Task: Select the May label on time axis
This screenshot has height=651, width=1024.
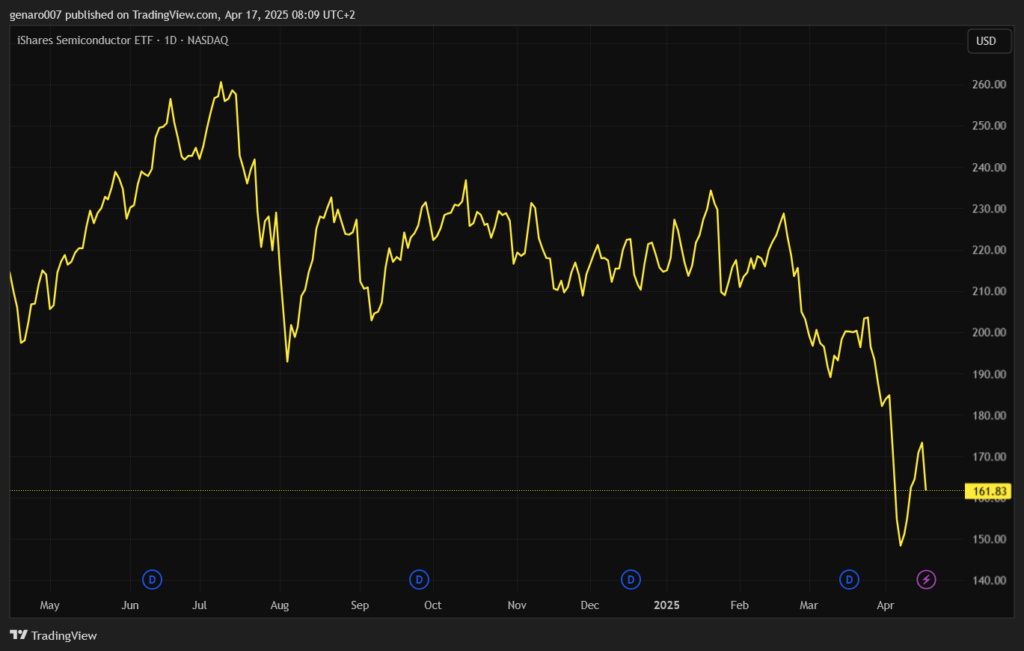Action: tap(49, 606)
